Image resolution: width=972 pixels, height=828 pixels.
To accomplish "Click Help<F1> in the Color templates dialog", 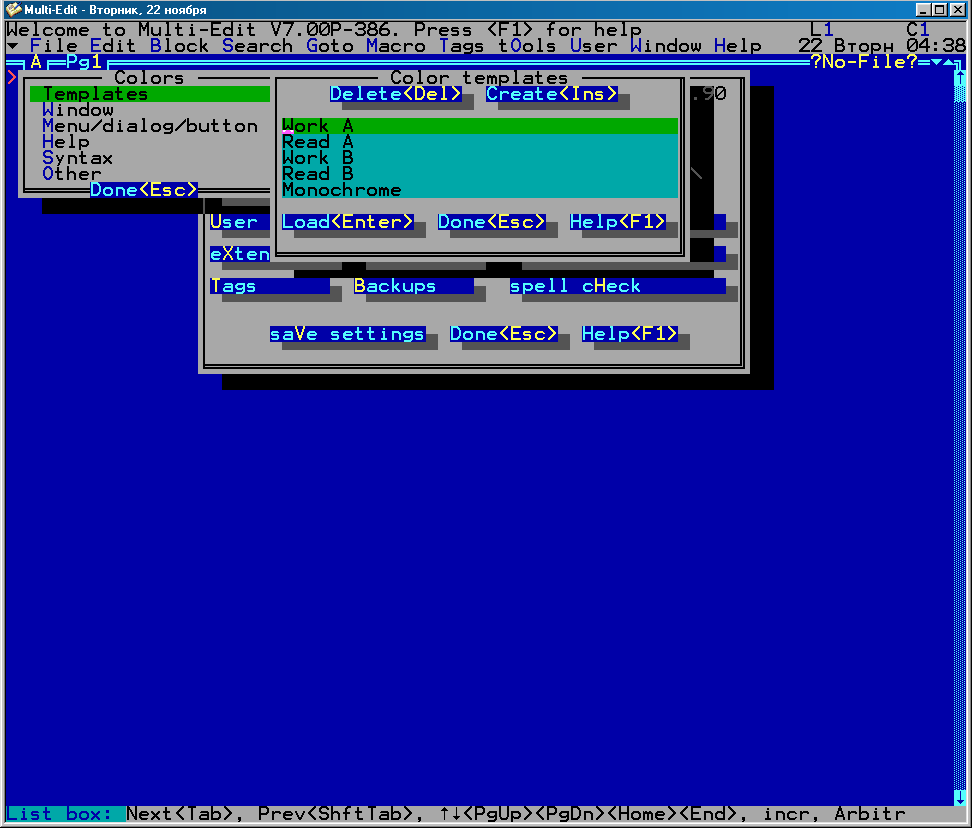I will tap(617, 222).
